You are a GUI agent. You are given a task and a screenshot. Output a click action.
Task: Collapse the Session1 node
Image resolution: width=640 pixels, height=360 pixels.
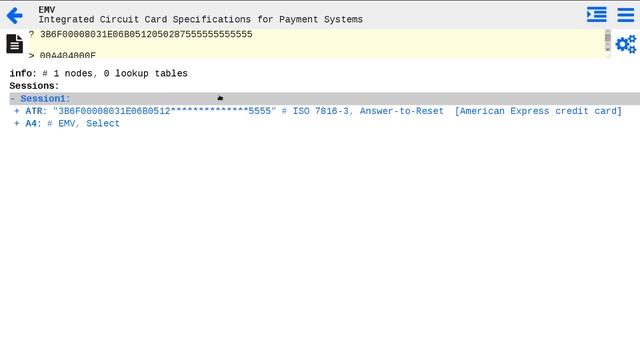[x=13, y=99]
